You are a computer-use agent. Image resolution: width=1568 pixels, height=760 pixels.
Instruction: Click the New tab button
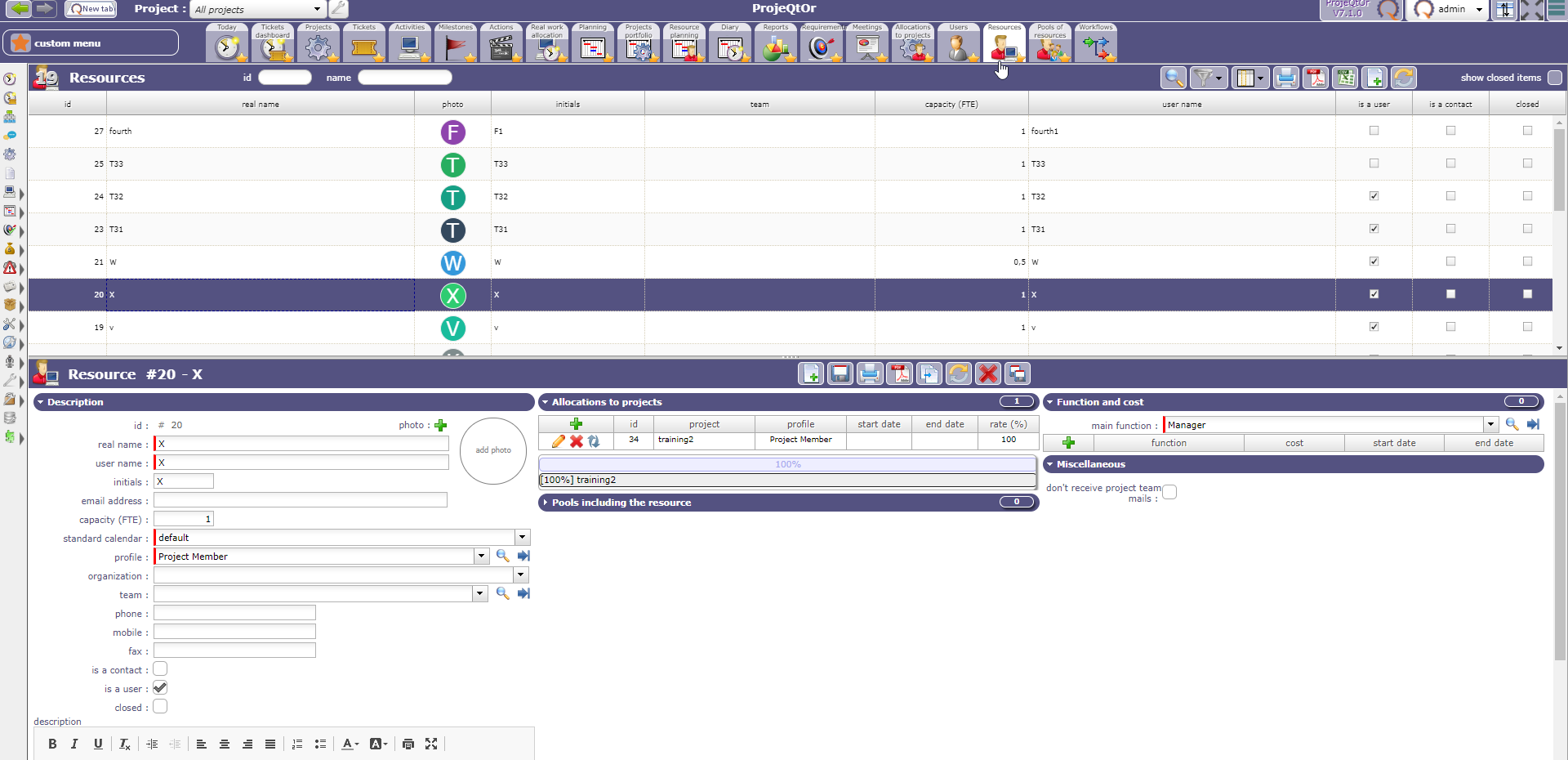[x=91, y=9]
